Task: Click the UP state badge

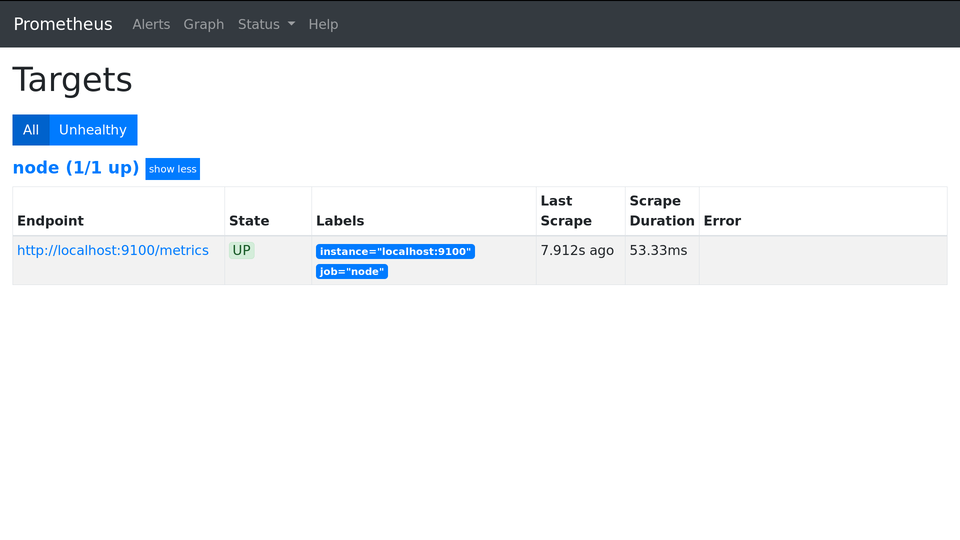Action: pyautogui.click(x=241, y=250)
